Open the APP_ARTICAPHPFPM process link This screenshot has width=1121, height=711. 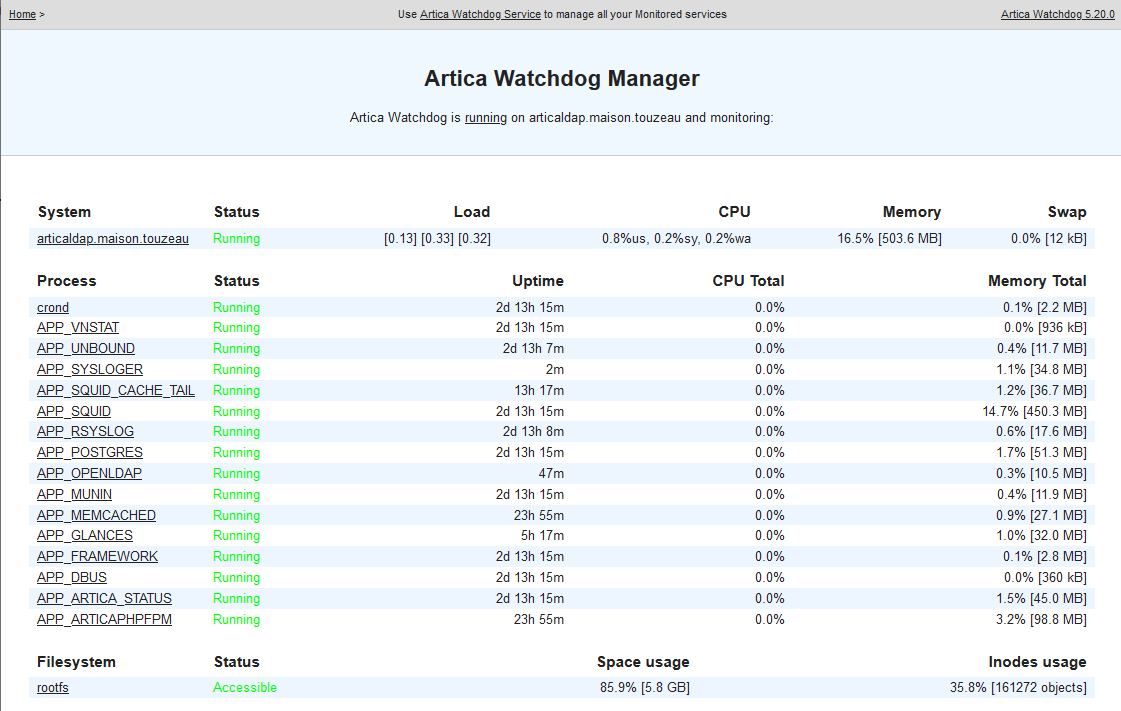(x=104, y=620)
